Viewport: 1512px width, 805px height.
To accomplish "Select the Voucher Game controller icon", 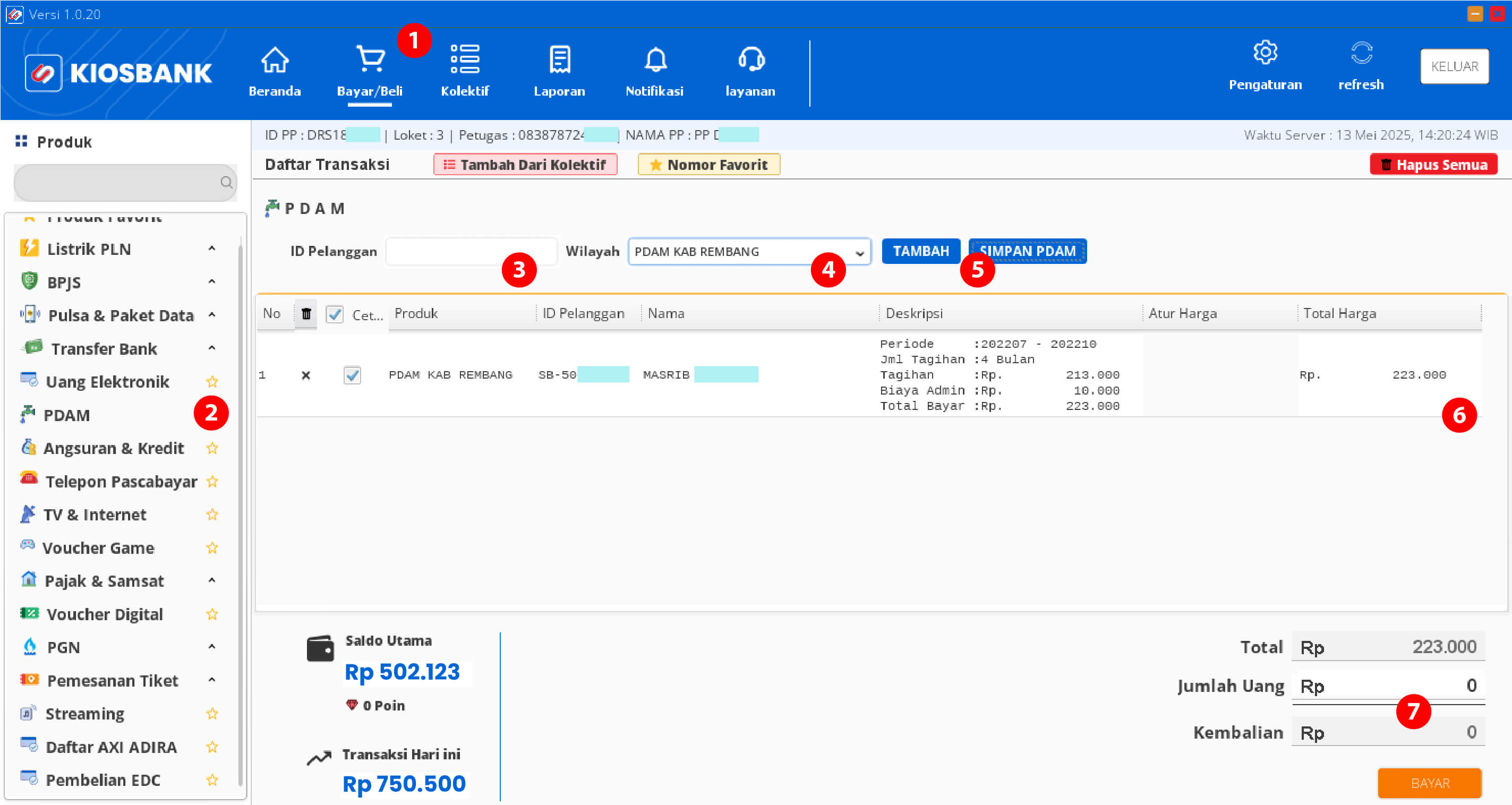I will 28,544.
